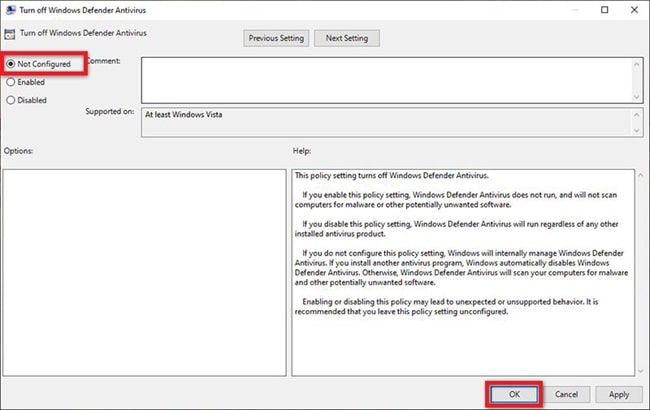Screen dimensions: 650x410
Task: Click the empty Options pane
Action: [144, 272]
